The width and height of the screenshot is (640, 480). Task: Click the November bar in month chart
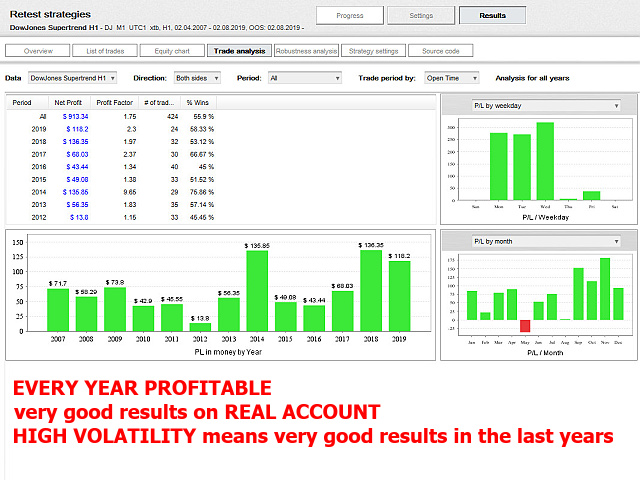pyautogui.click(x=605, y=289)
